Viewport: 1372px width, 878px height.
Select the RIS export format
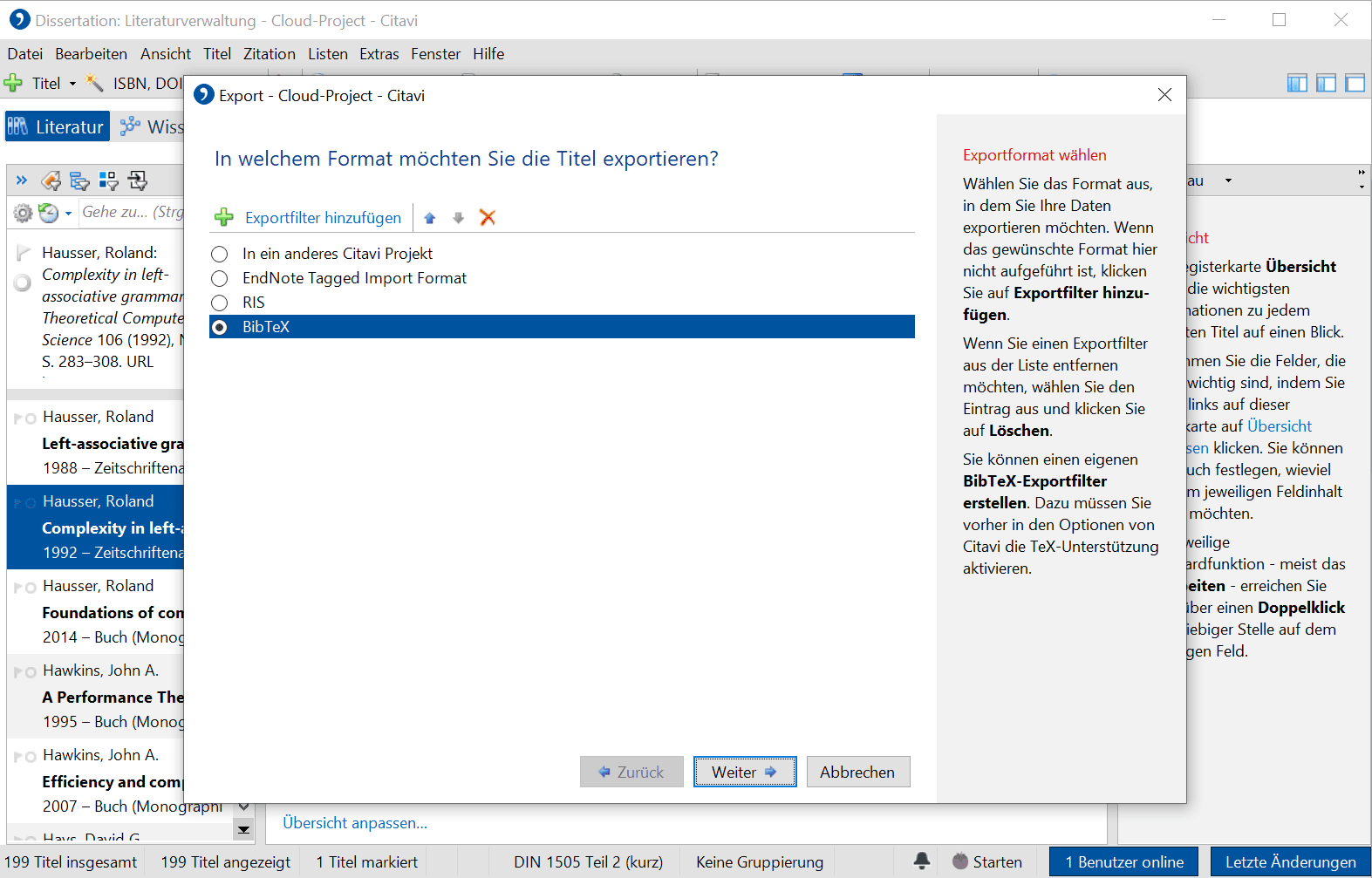[220, 303]
